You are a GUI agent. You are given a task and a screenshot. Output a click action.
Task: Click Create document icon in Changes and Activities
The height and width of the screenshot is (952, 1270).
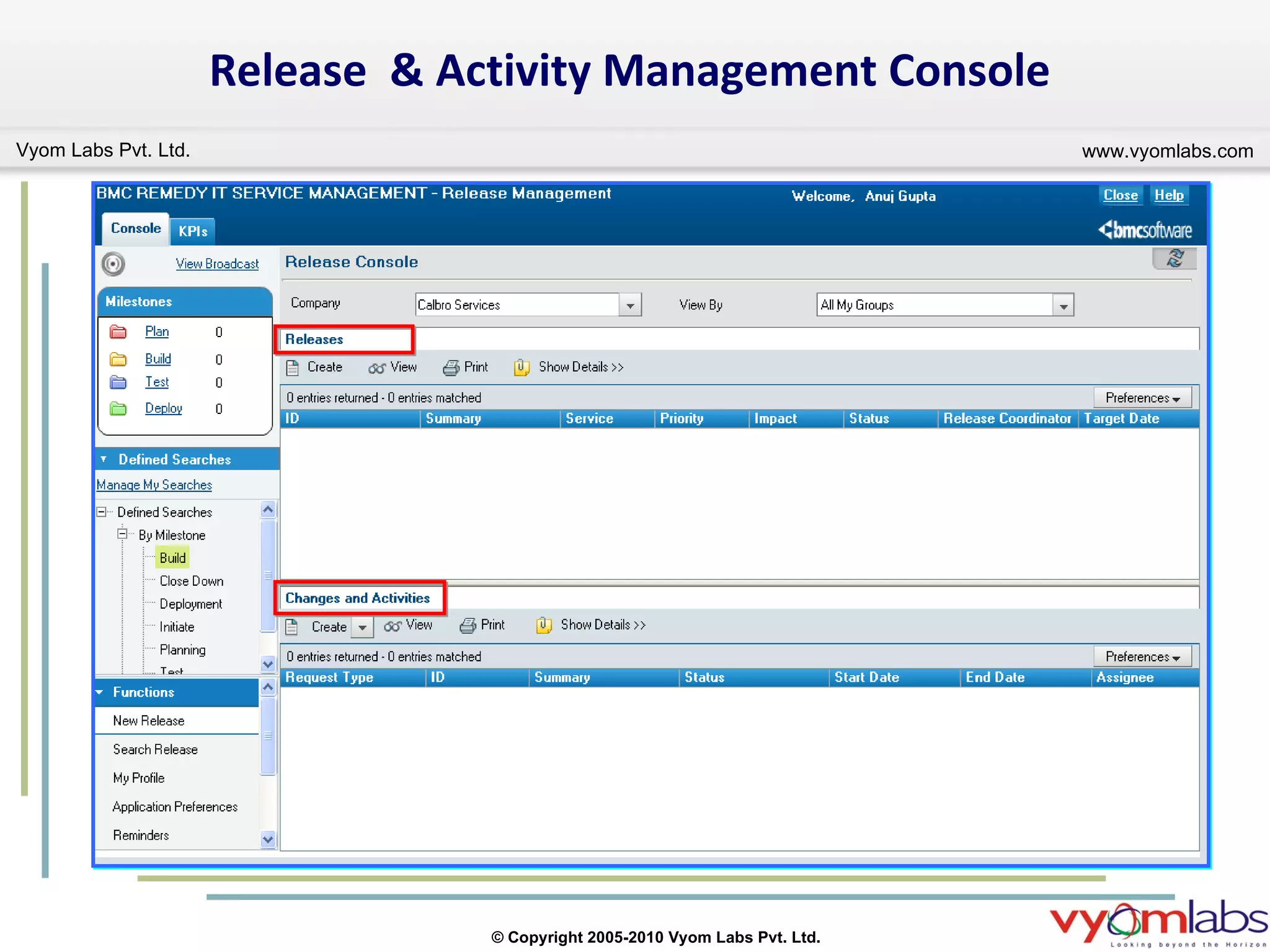[x=292, y=627]
